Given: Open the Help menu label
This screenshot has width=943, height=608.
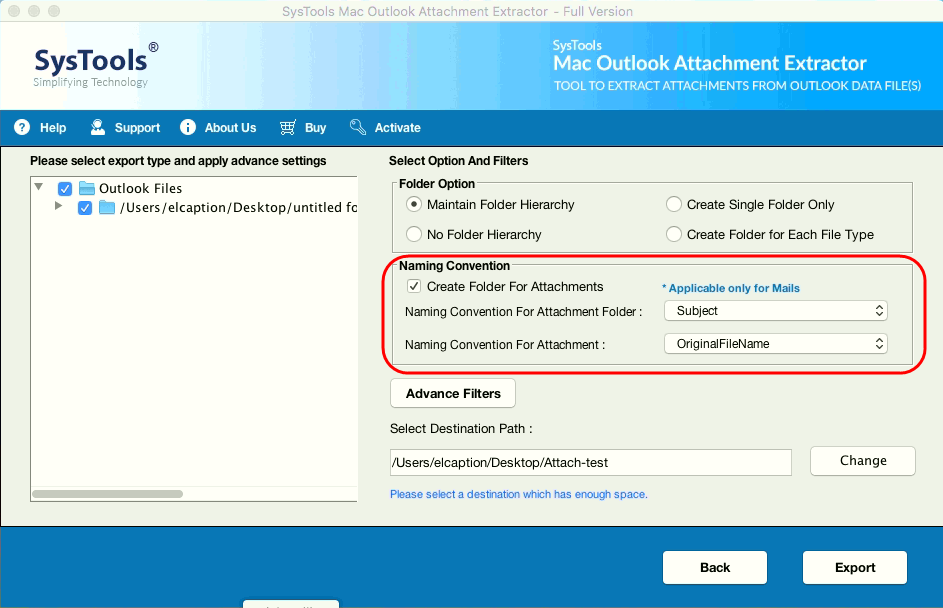Looking at the screenshot, I should point(53,127).
